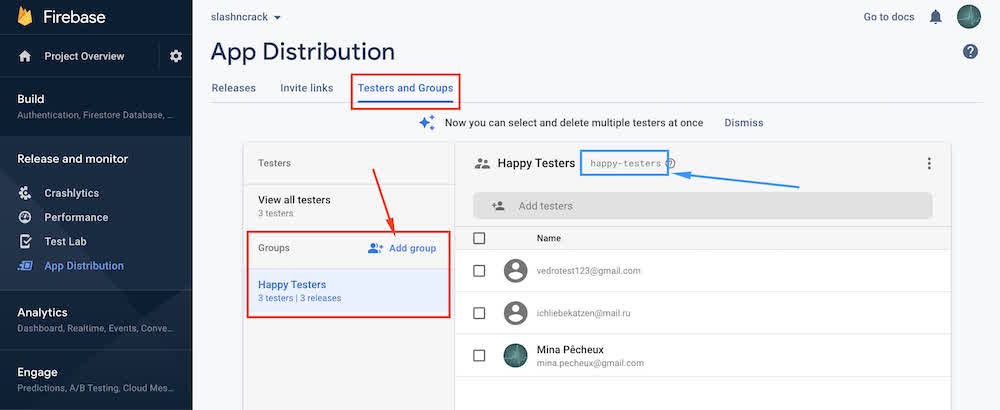Screen dimensions: 1000x410
Task: Open Test Lab from the sidebar
Action: tap(65, 242)
